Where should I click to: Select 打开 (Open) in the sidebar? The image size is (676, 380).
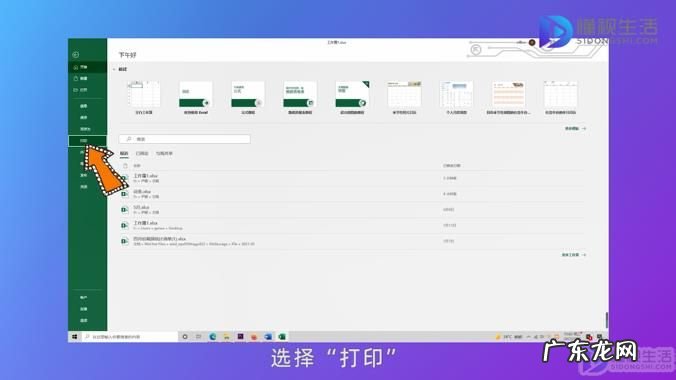(x=88, y=90)
